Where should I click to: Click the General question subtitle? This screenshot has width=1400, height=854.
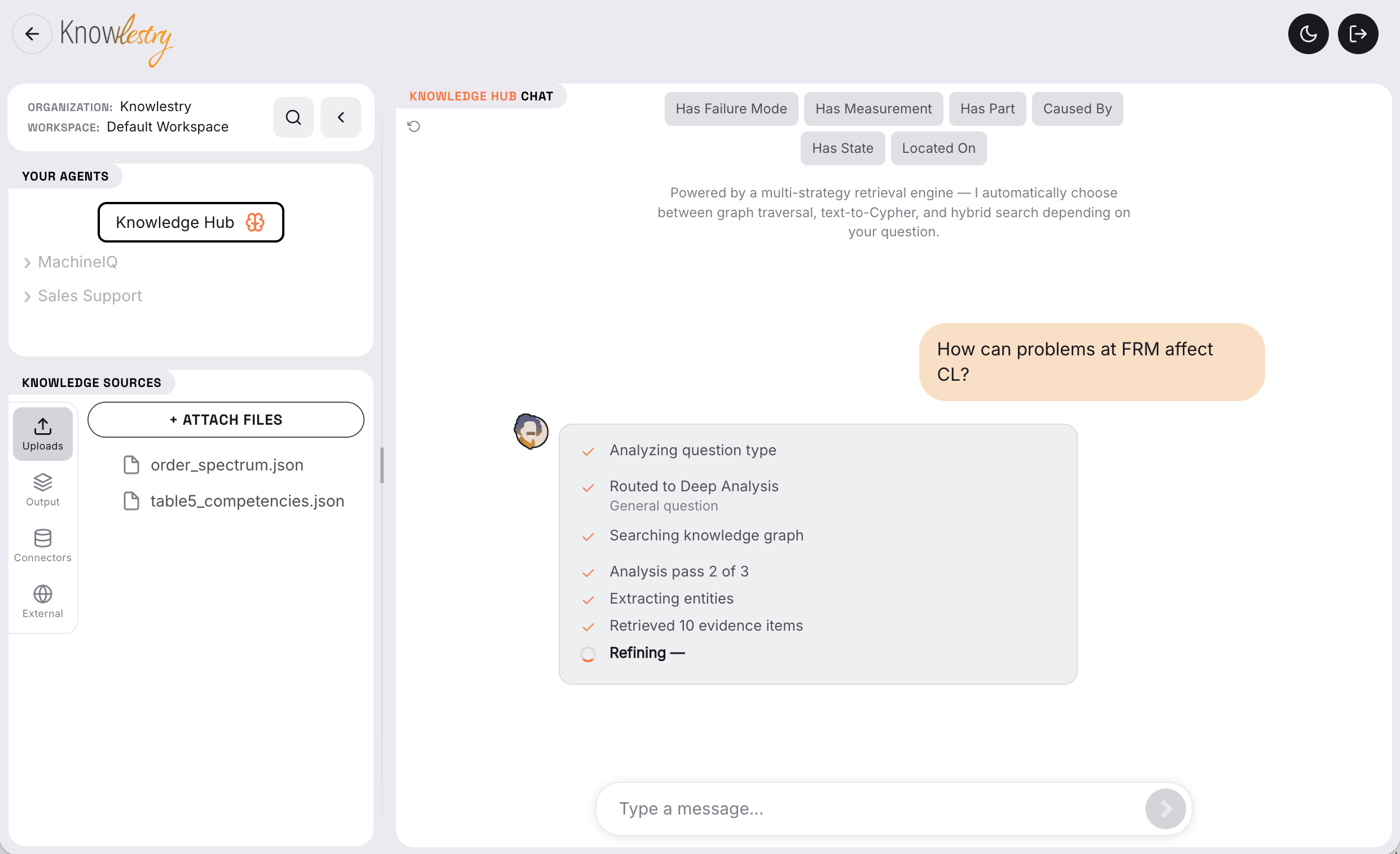click(x=664, y=507)
